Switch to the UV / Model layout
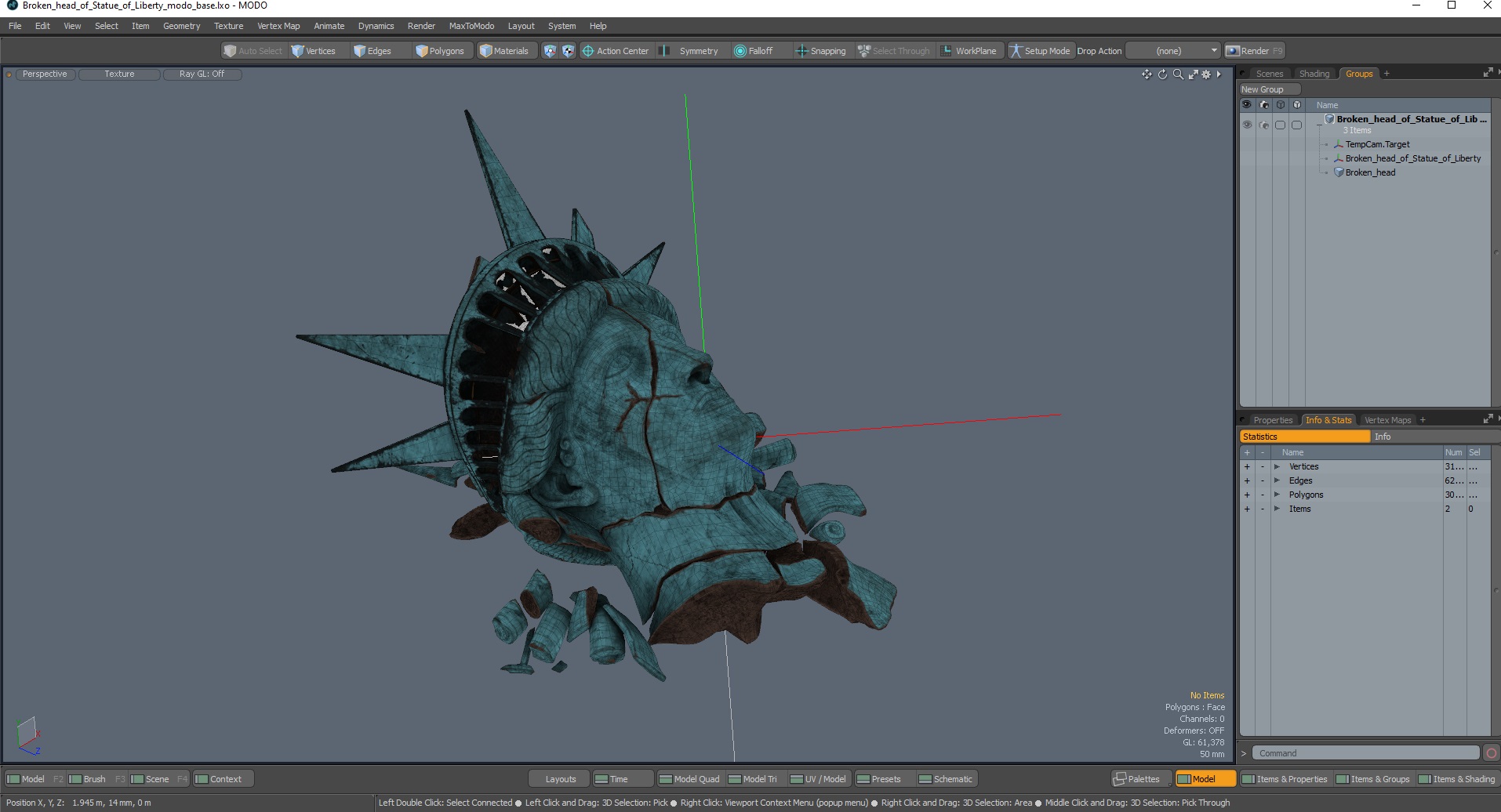The height and width of the screenshot is (812, 1501). click(x=818, y=779)
